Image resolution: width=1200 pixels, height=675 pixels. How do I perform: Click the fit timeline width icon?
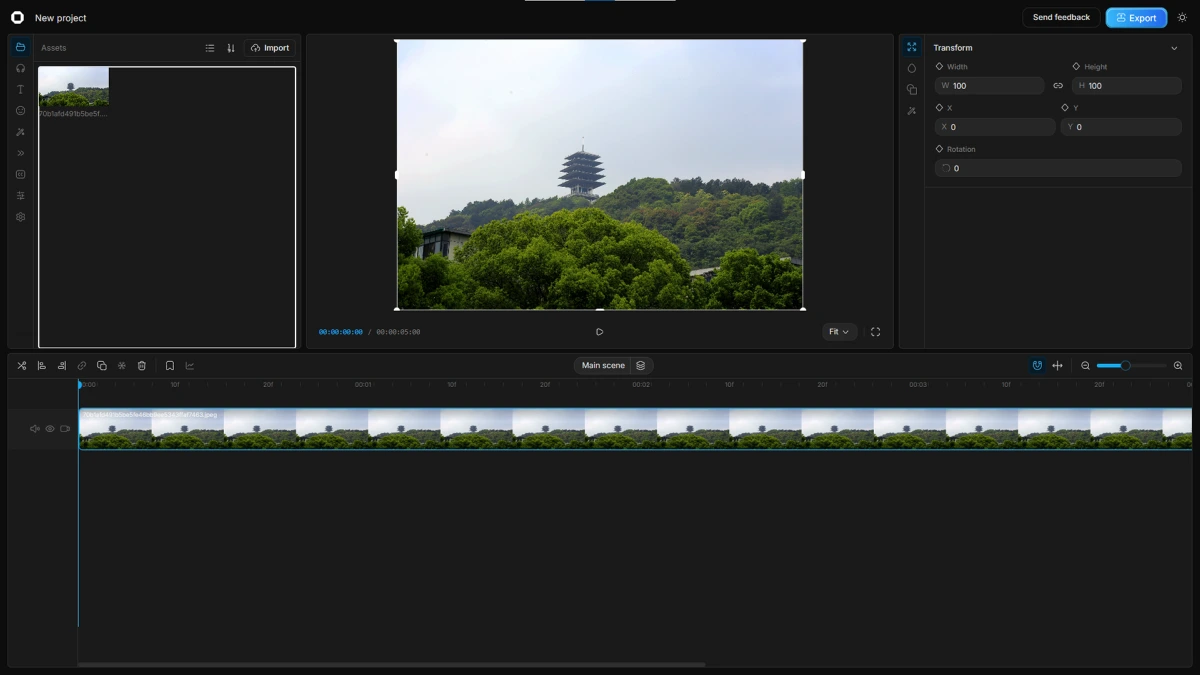click(x=1058, y=366)
